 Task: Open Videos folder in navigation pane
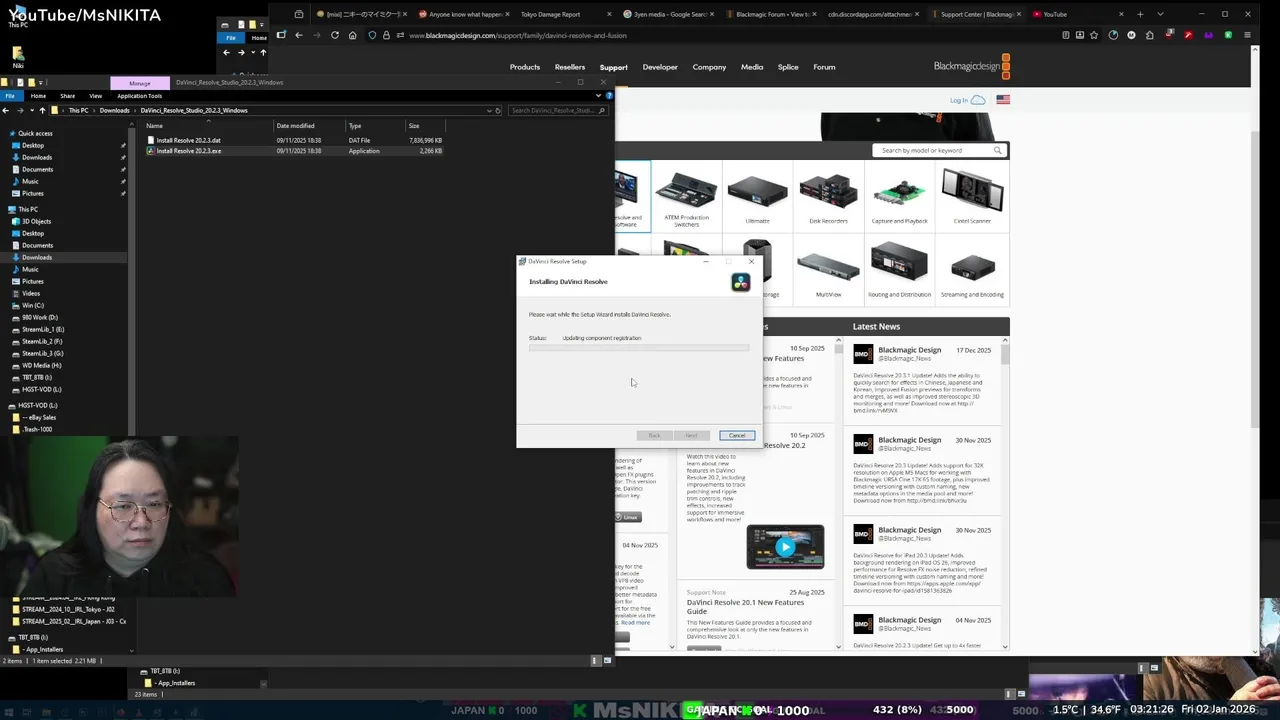tap(31, 293)
